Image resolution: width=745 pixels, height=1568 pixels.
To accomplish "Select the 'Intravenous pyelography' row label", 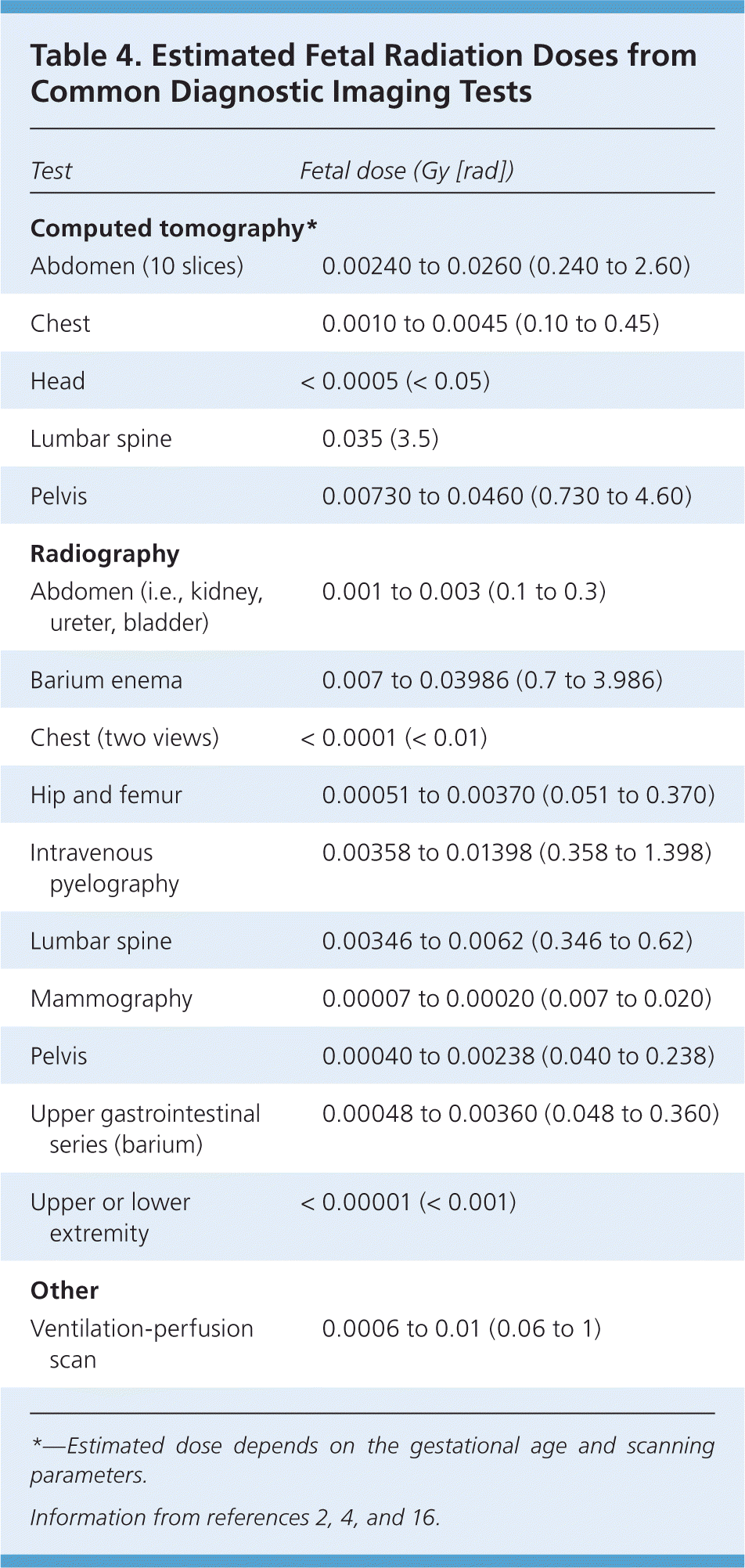I will (105, 867).
